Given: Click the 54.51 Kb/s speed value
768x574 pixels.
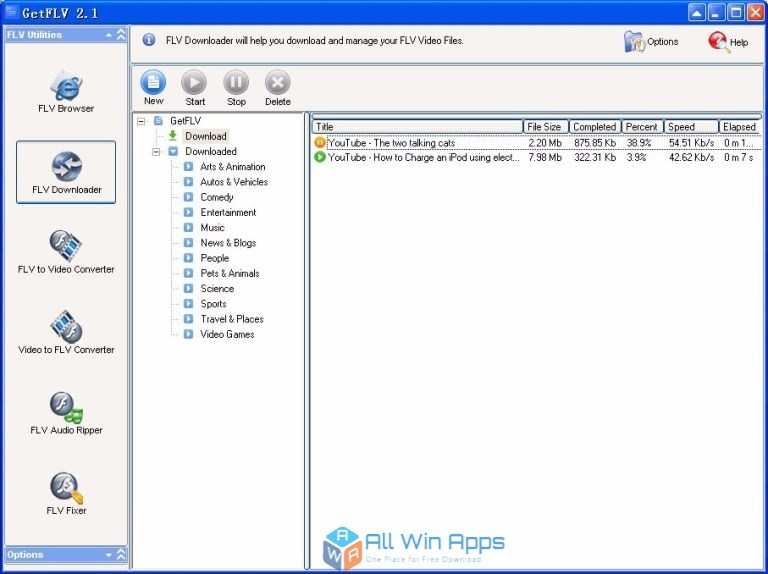Looking at the screenshot, I should point(692,143).
